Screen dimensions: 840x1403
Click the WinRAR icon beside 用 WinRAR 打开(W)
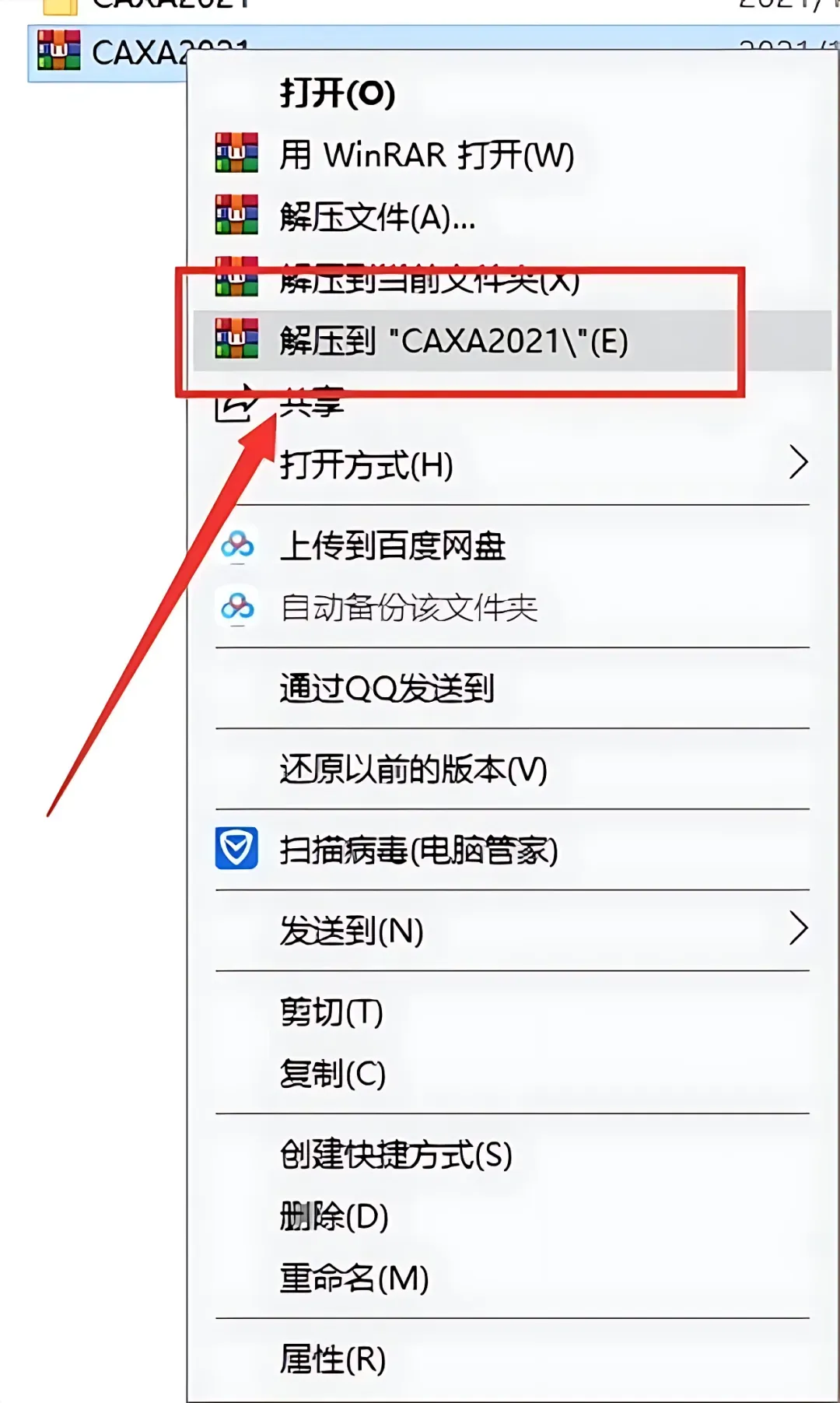point(236,153)
